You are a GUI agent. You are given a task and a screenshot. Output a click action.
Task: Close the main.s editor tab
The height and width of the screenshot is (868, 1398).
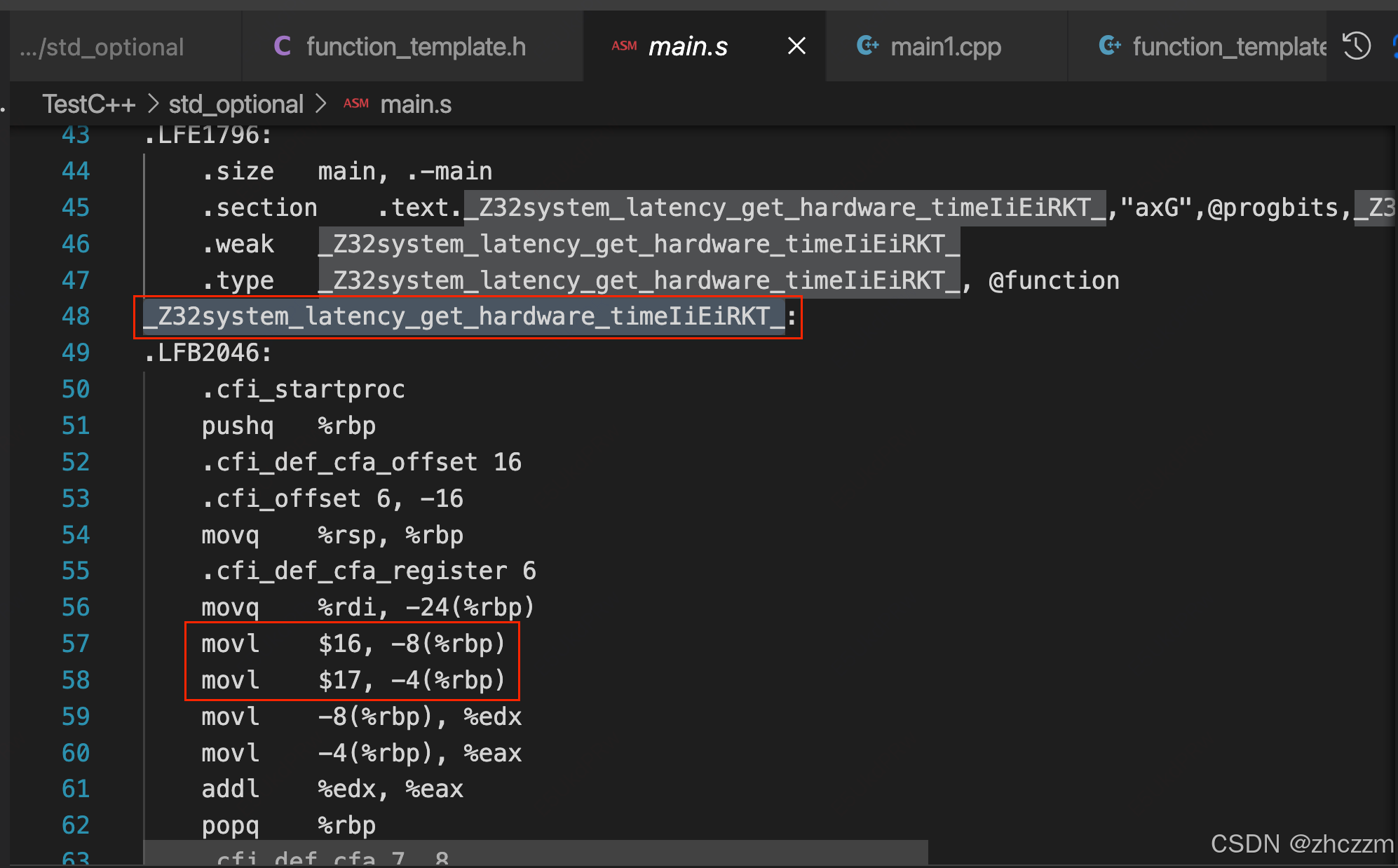(796, 46)
